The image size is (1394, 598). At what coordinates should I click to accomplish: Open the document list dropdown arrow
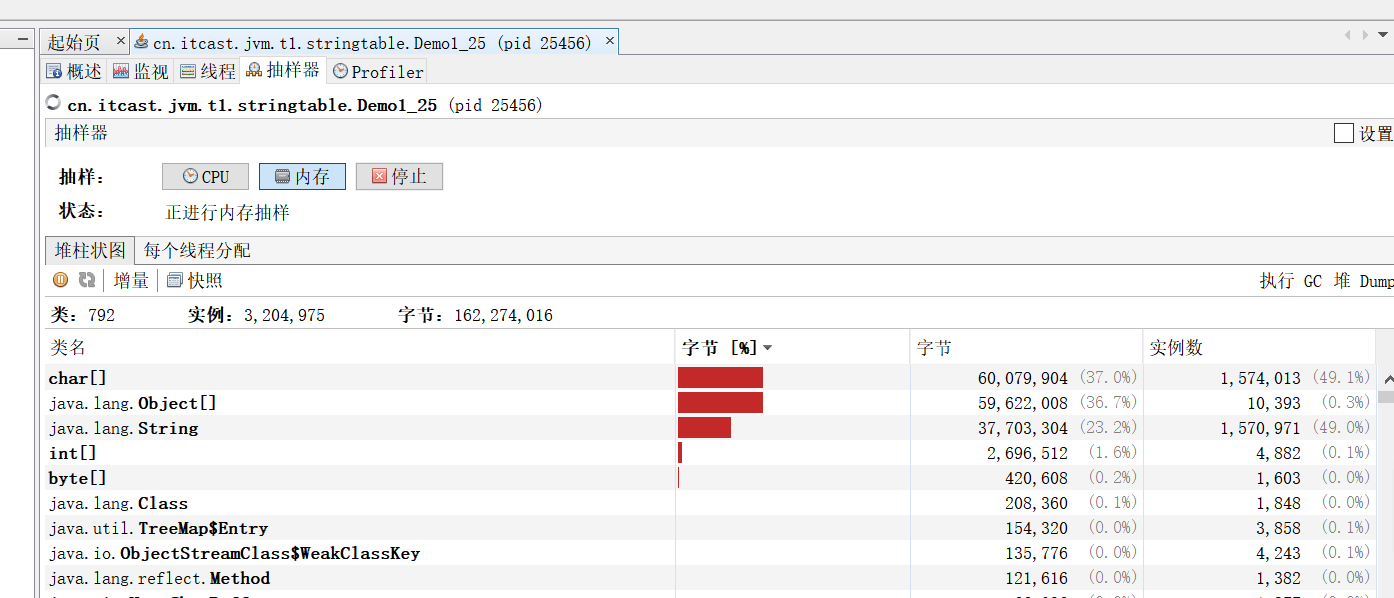[x=1384, y=35]
